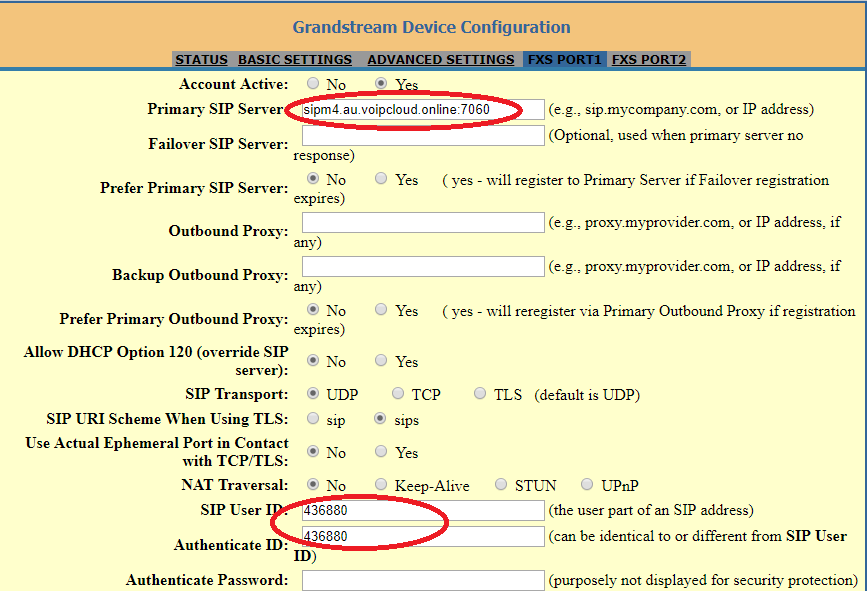867x591 pixels.
Task: Switch to FXS PORT1 tab
Action: [565, 60]
